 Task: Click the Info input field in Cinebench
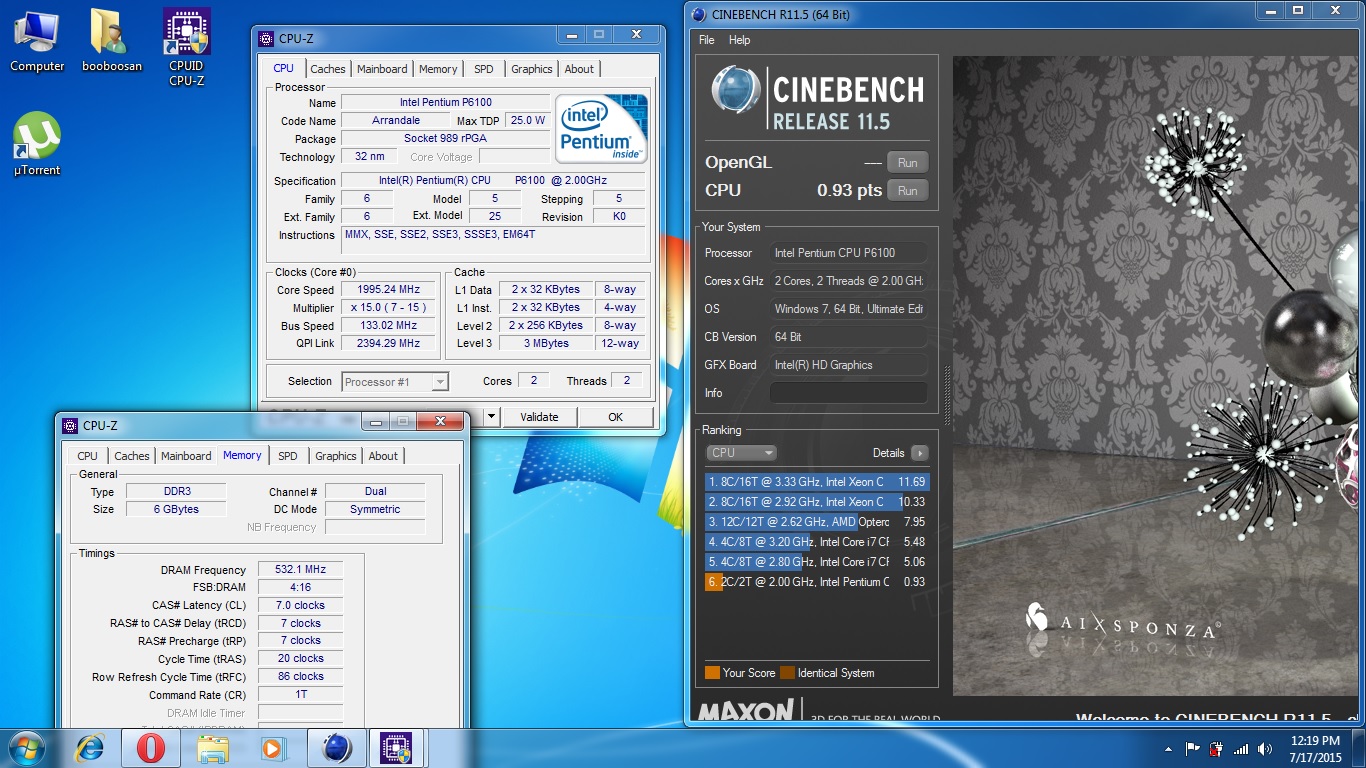pos(848,393)
